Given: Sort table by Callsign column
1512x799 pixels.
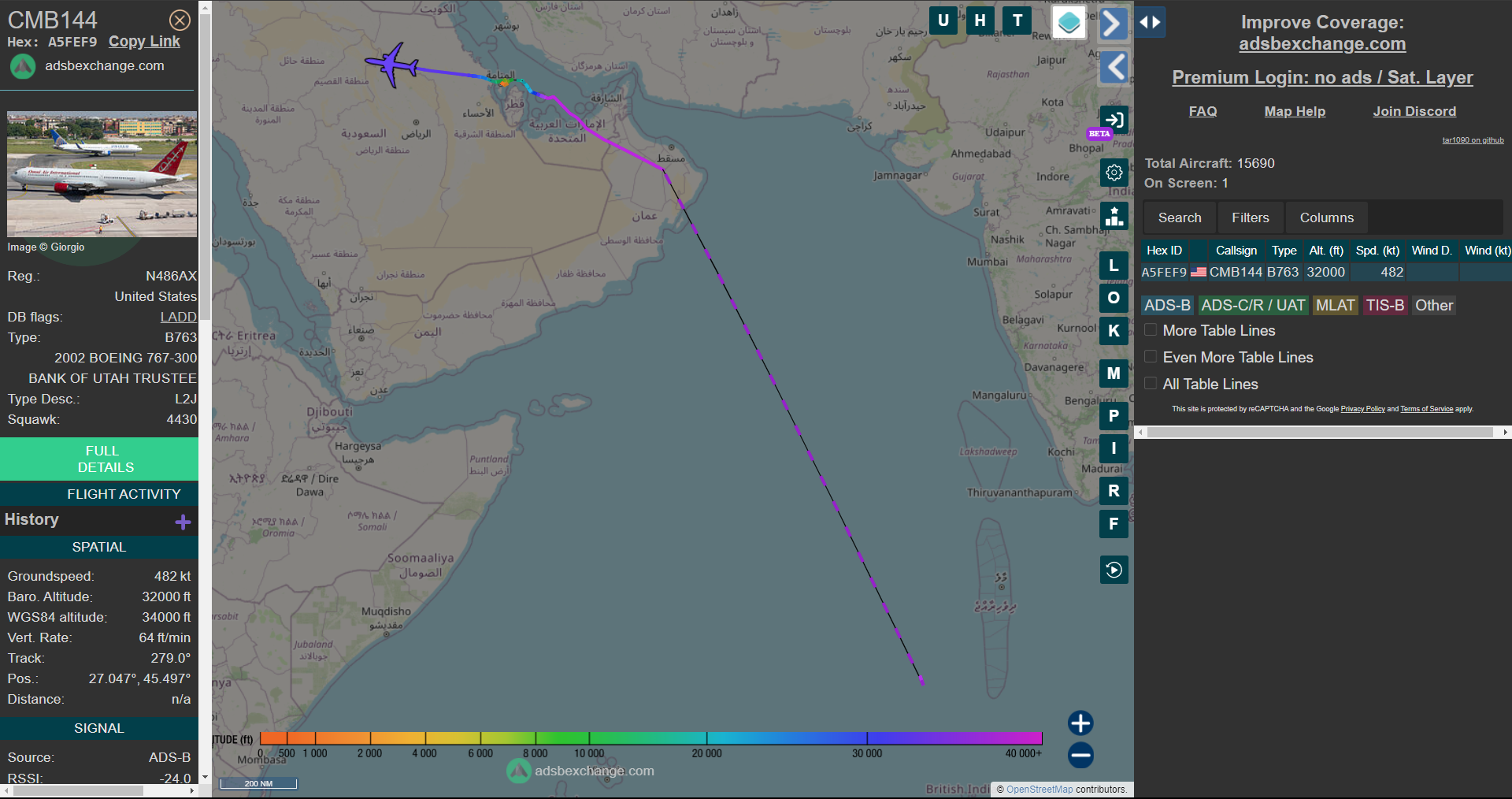Looking at the screenshot, I should pyautogui.click(x=1236, y=251).
